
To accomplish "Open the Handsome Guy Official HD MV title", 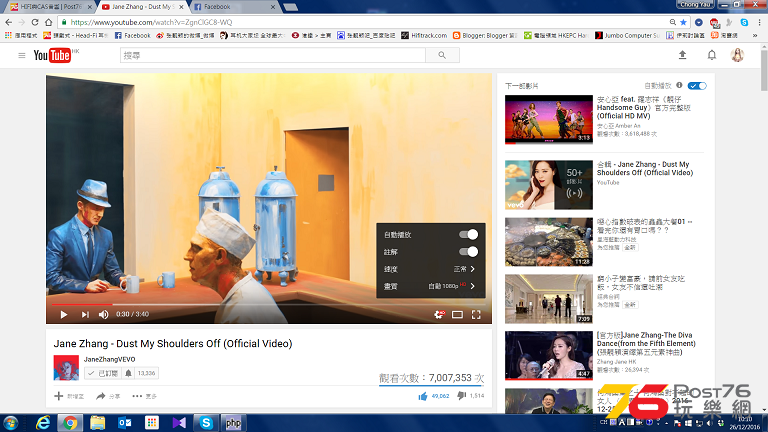I will (x=644, y=107).
